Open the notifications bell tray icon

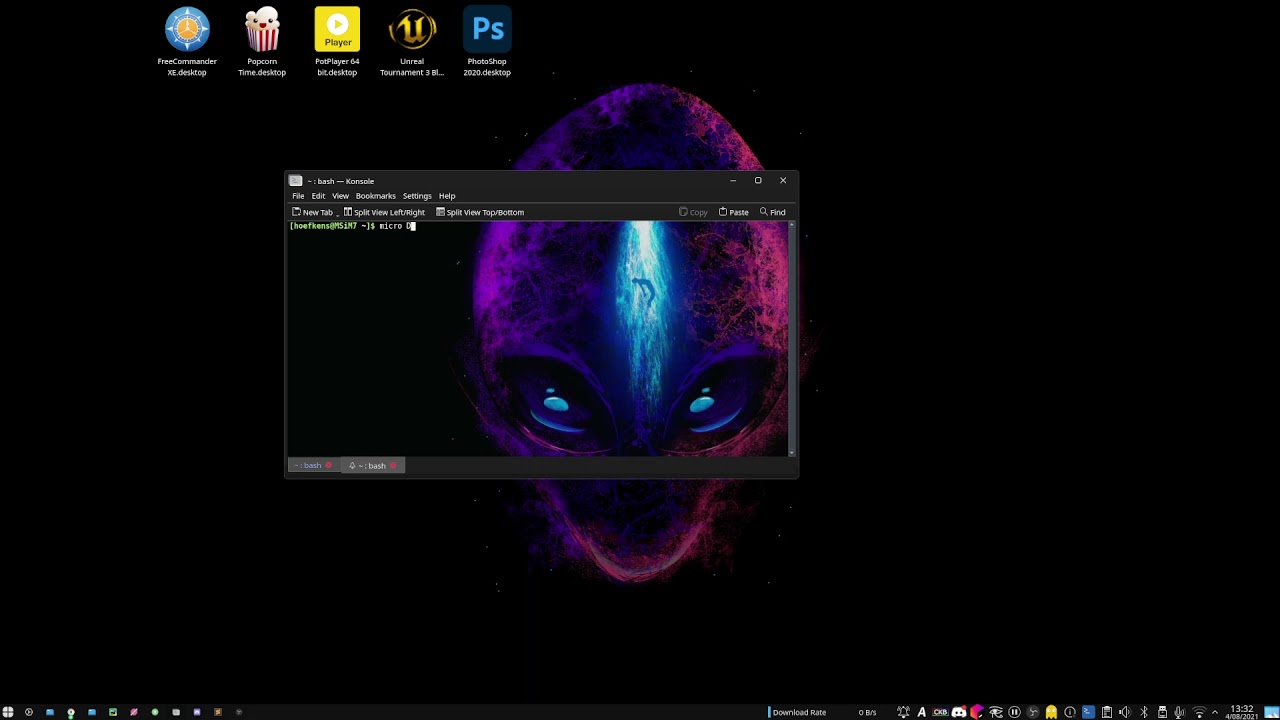pos(903,712)
